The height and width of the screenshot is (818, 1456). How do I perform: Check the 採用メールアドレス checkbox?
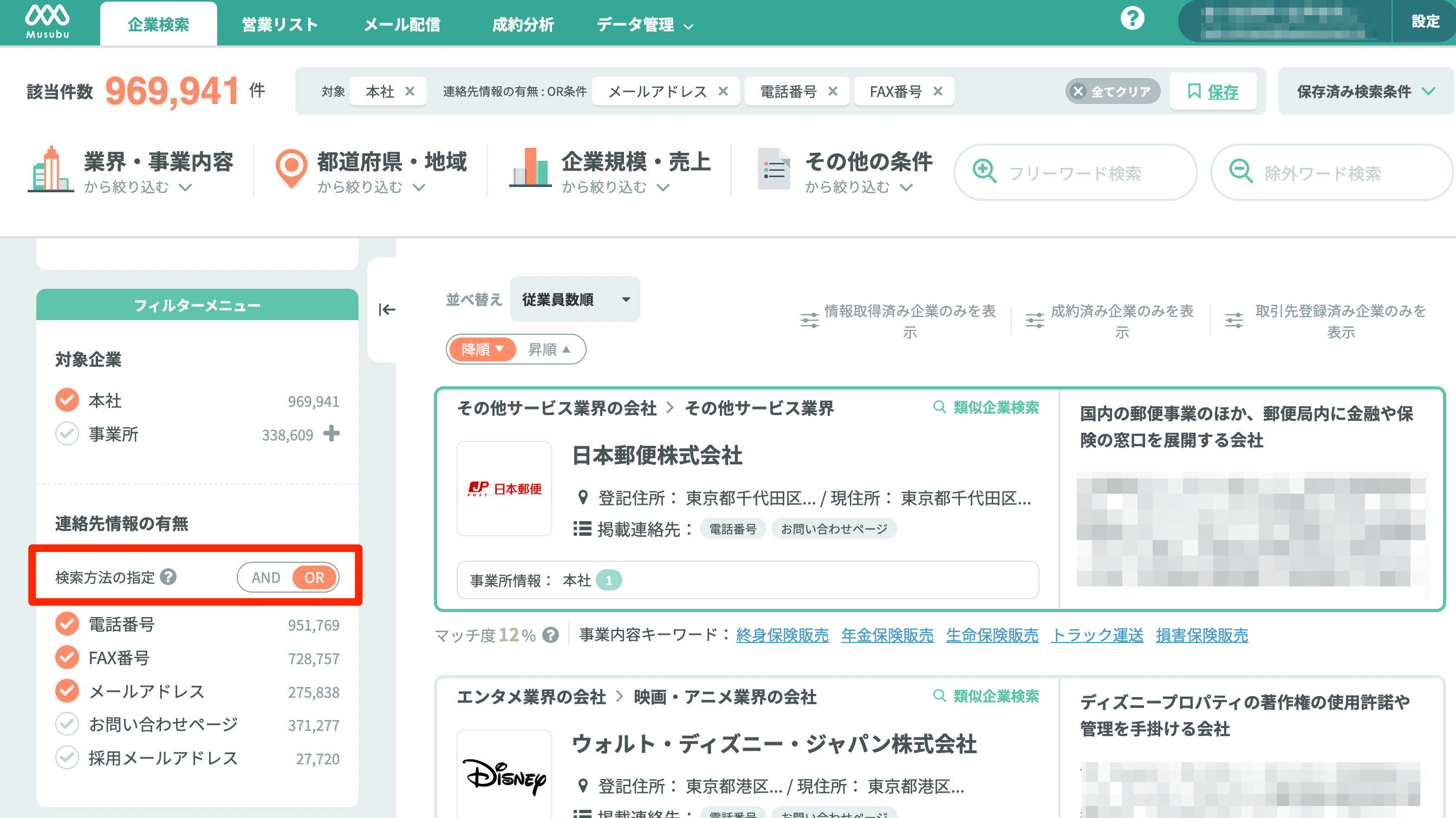point(67,757)
